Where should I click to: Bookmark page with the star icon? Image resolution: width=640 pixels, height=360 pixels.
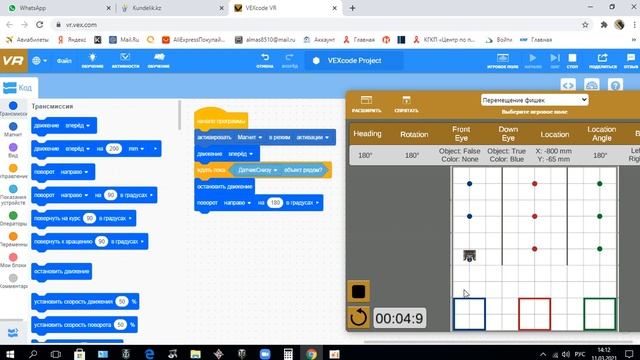point(585,25)
